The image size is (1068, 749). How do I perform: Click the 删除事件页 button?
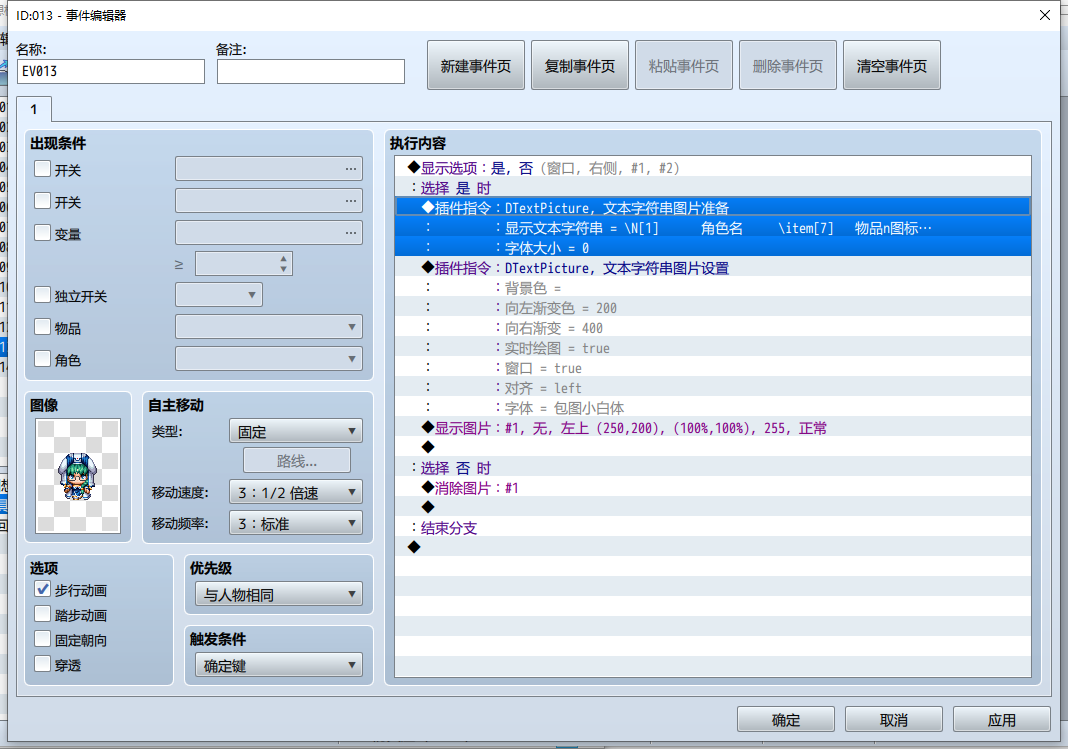click(x=788, y=65)
